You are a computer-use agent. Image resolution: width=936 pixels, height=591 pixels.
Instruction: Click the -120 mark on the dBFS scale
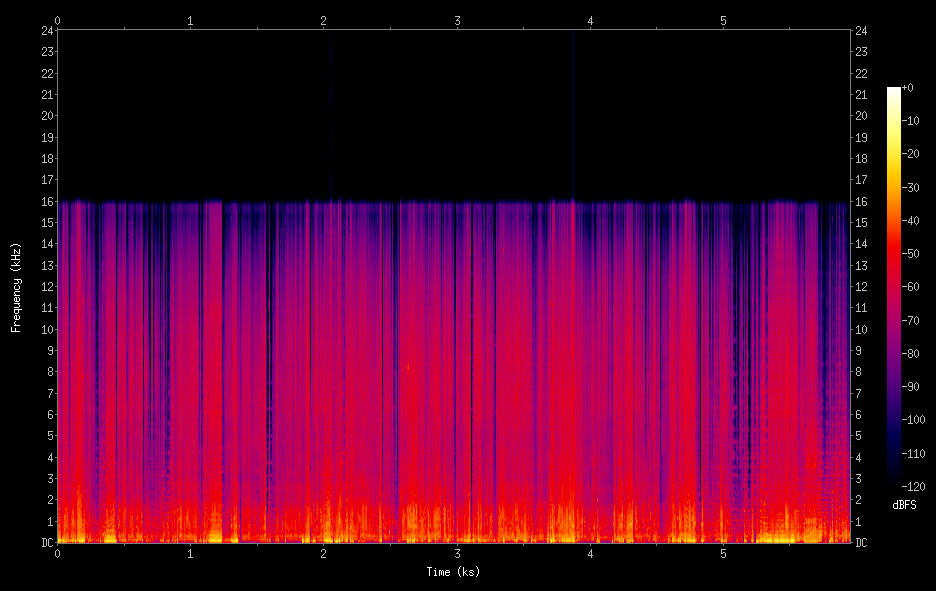(x=911, y=487)
